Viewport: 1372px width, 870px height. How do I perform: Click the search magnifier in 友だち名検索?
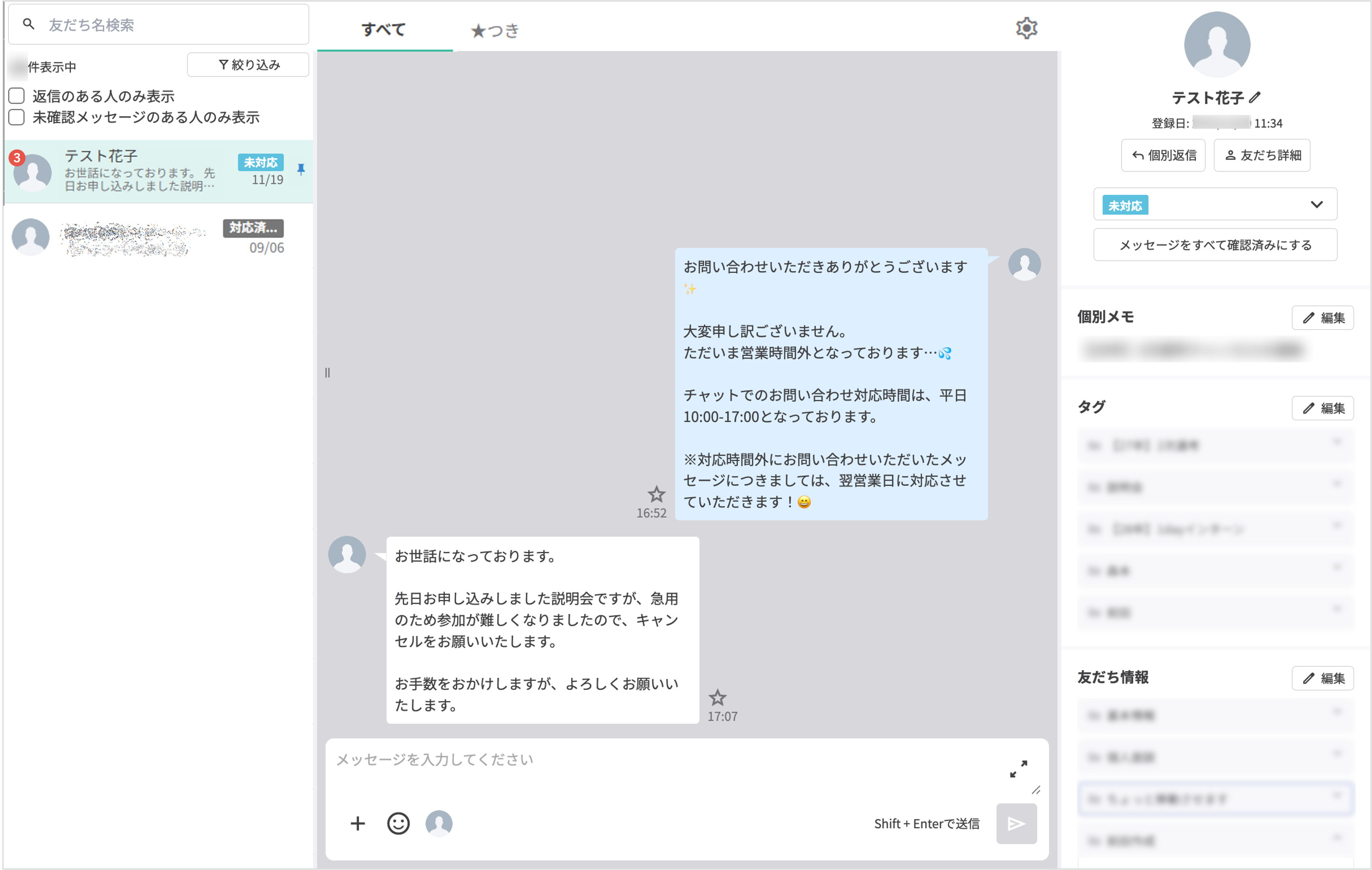[28, 24]
